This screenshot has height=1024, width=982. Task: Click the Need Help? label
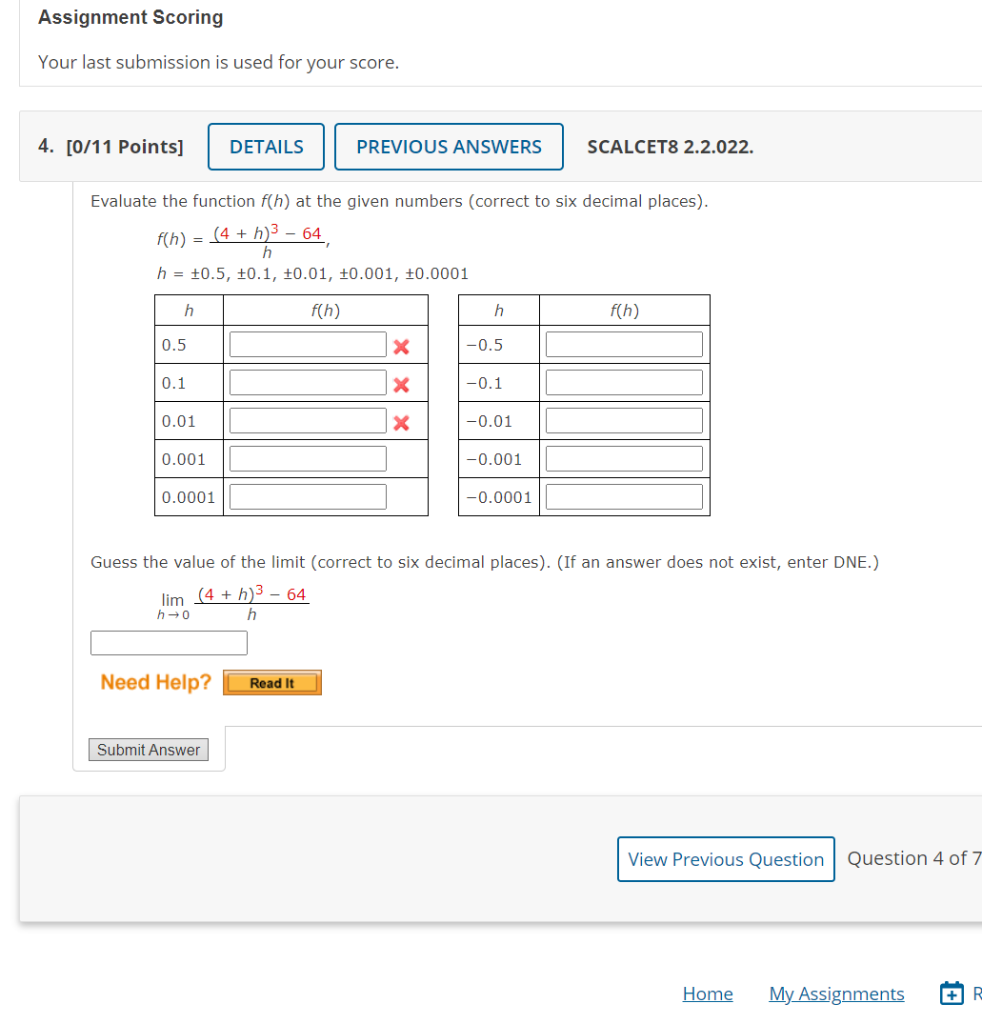[155, 682]
